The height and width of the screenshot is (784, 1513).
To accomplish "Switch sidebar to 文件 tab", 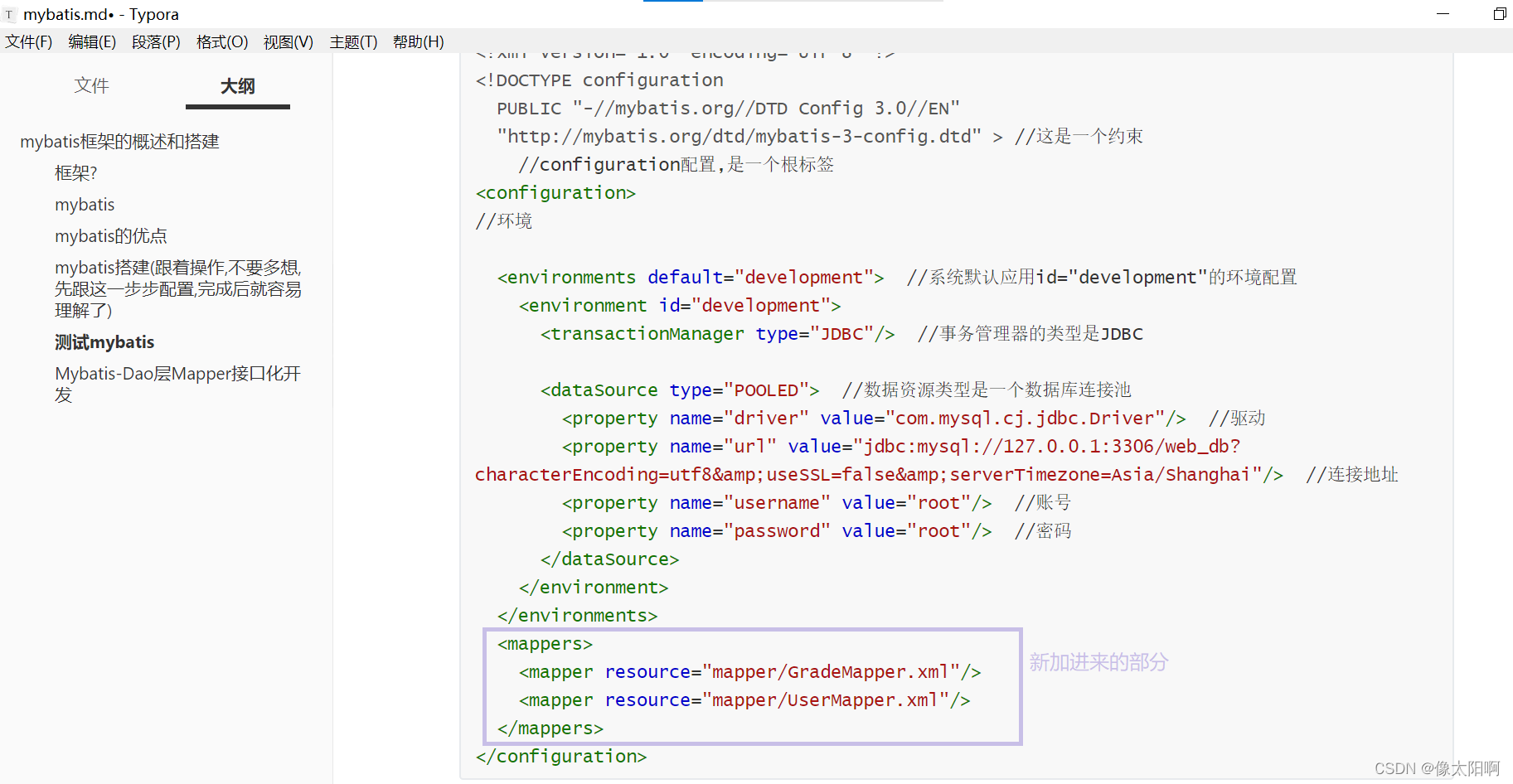I will (91, 85).
